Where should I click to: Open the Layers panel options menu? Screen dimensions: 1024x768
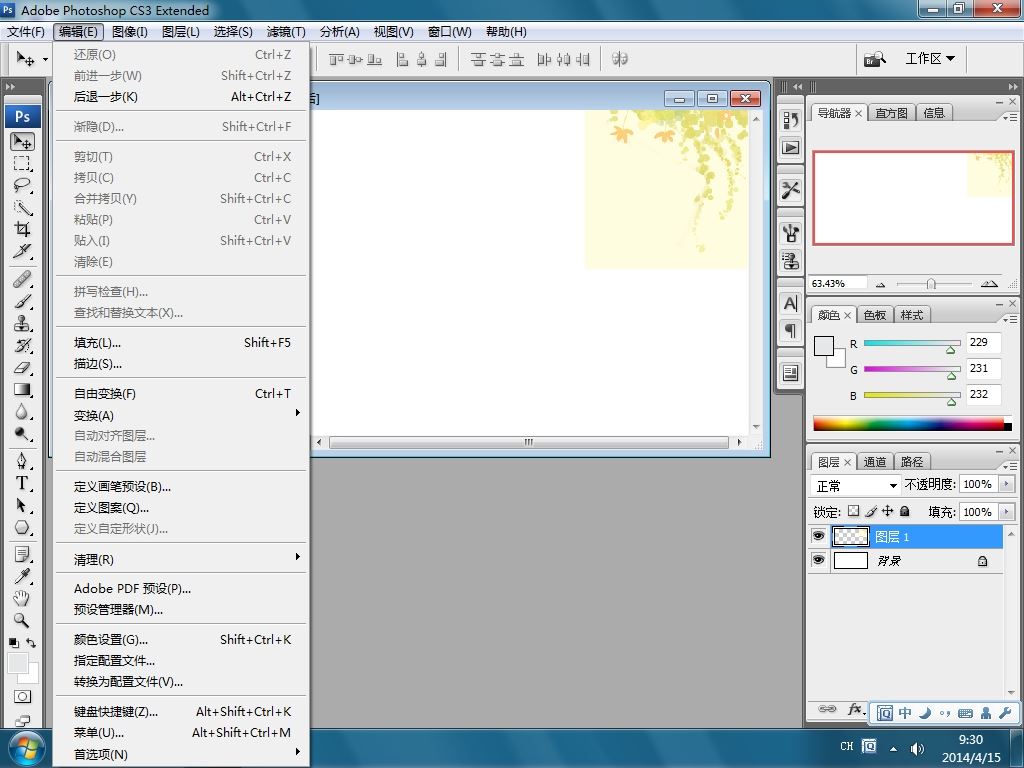(x=1010, y=466)
